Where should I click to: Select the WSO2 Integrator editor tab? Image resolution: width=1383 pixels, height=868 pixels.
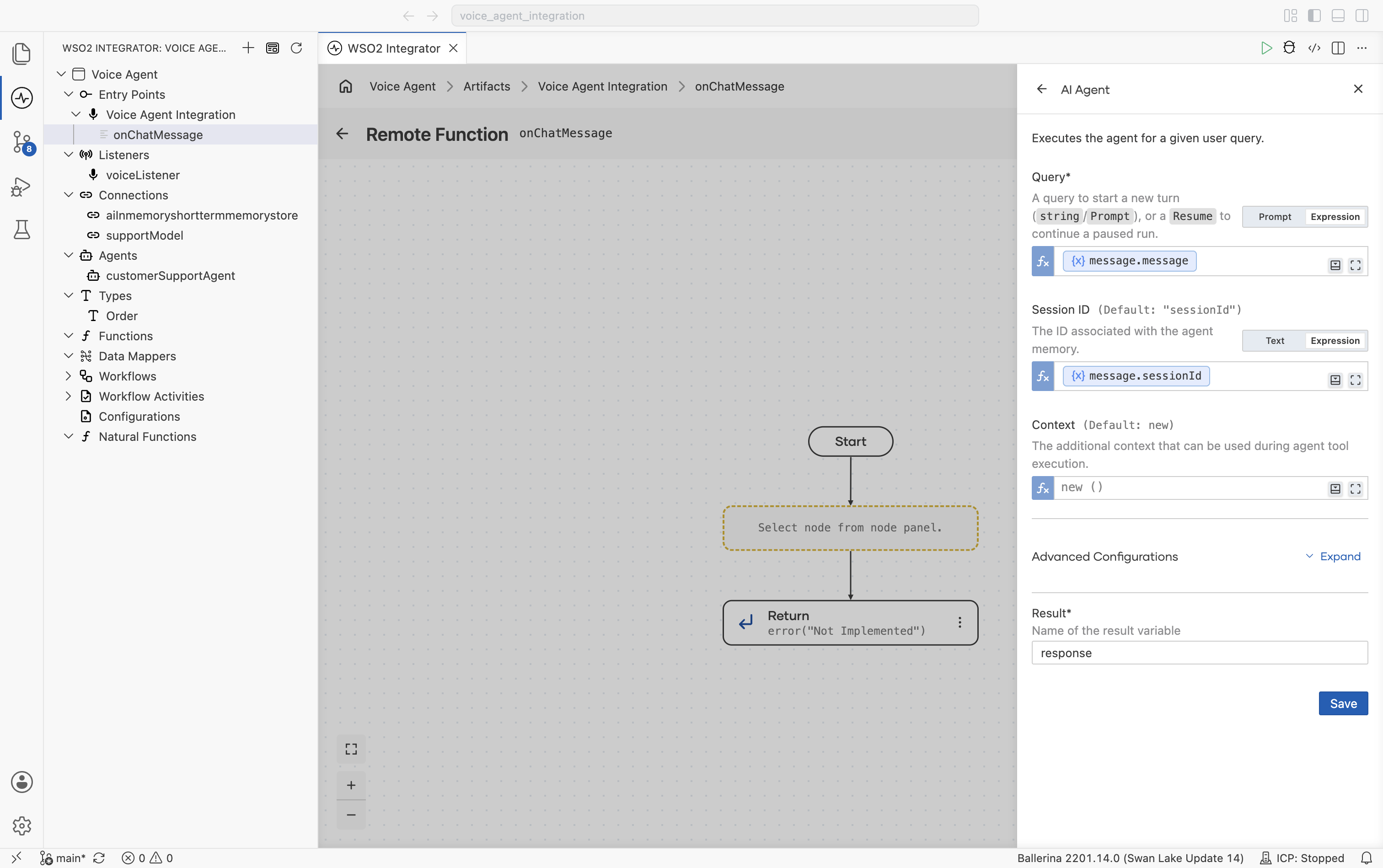393,48
